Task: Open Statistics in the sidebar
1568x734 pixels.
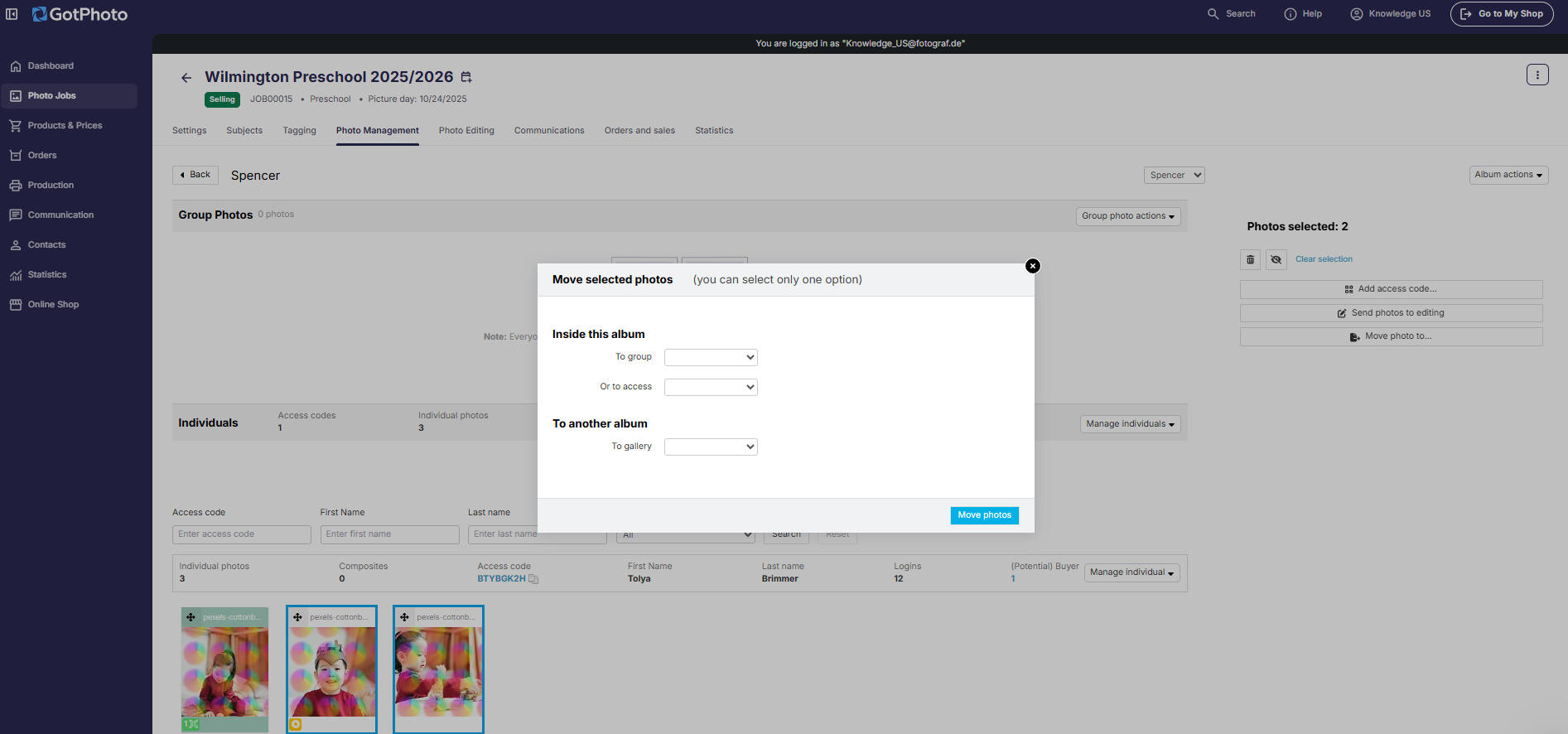Action: [70, 275]
